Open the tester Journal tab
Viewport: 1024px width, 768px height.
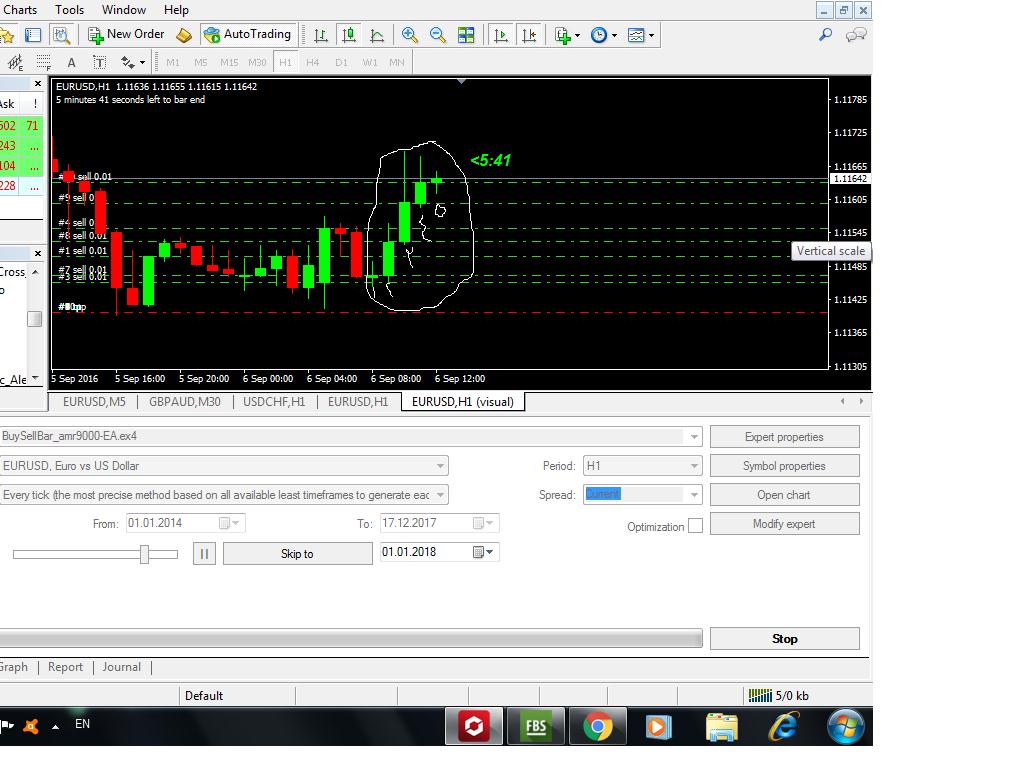coord(121,667)
